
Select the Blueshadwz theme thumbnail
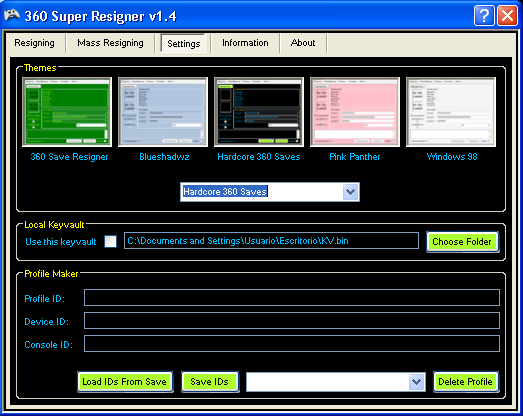point(163,112)
